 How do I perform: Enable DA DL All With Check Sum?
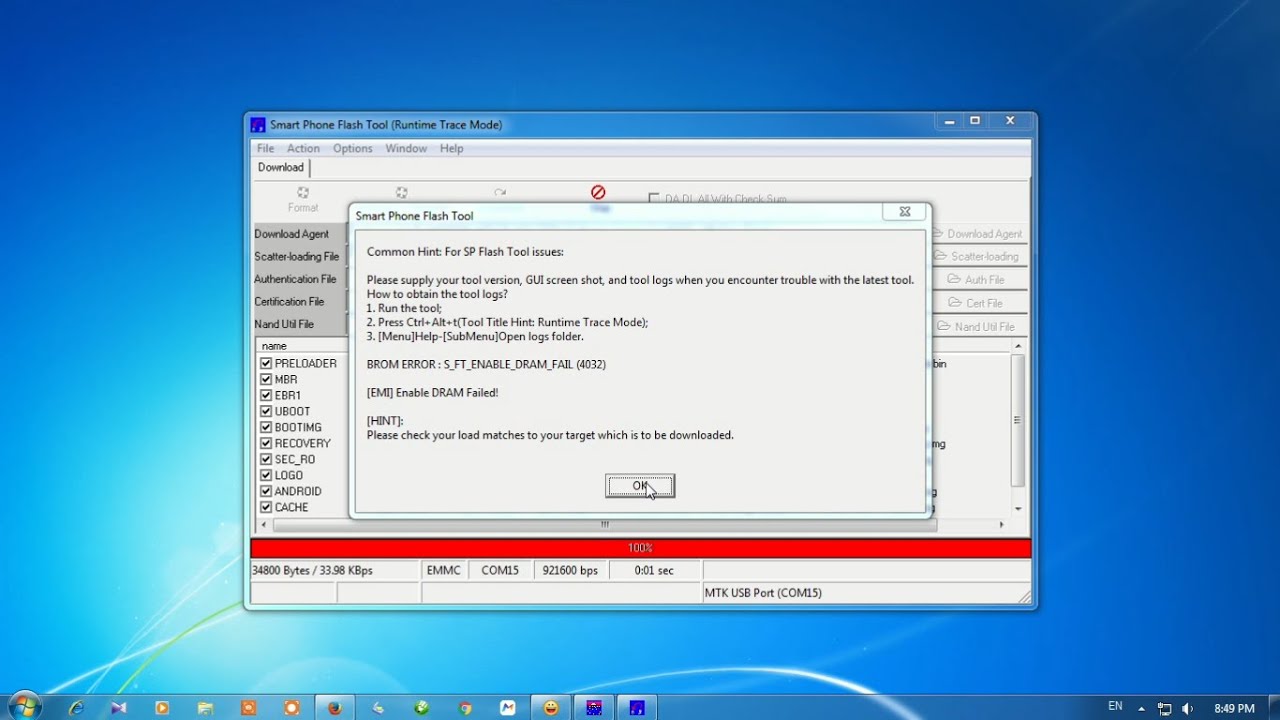click(x=654, y=198)
